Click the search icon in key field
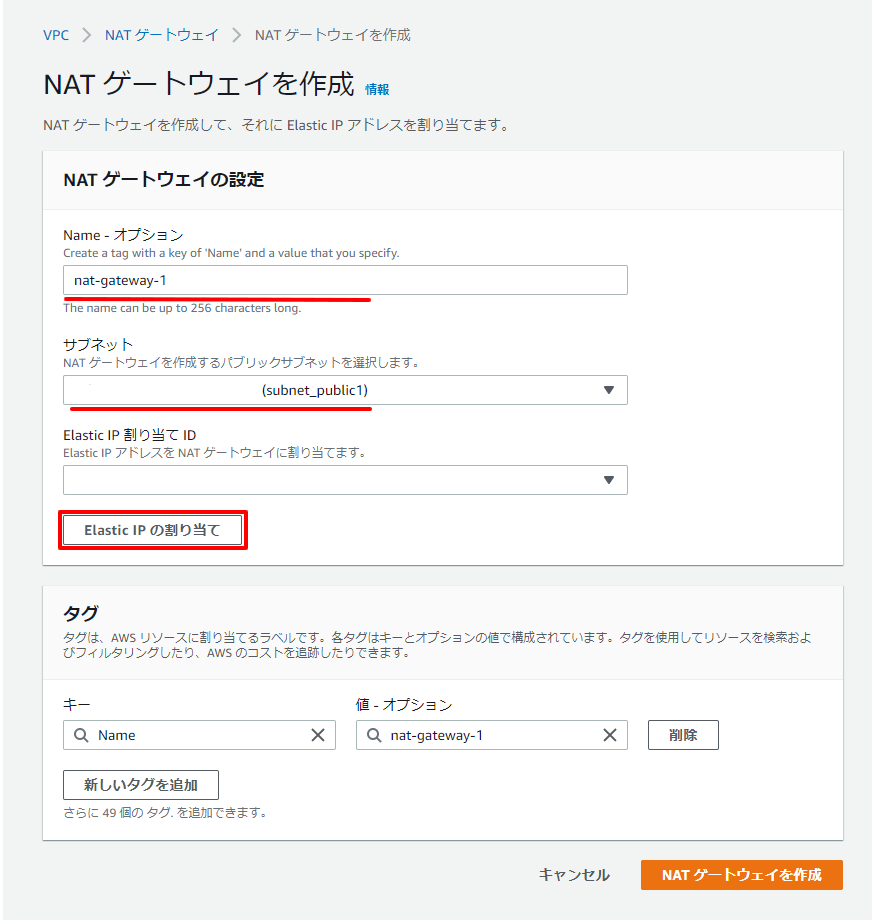The image size is (872, 920). click(x=81, y=735)
